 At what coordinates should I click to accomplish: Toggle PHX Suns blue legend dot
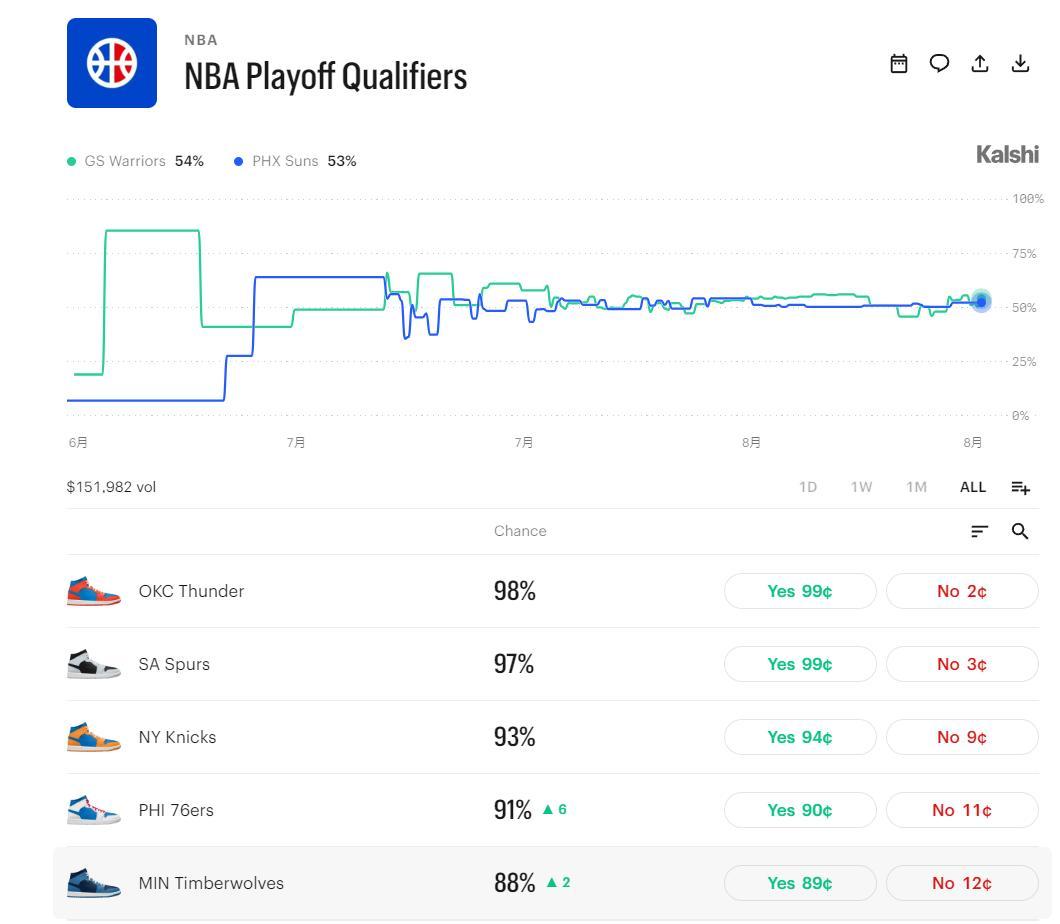238,162
